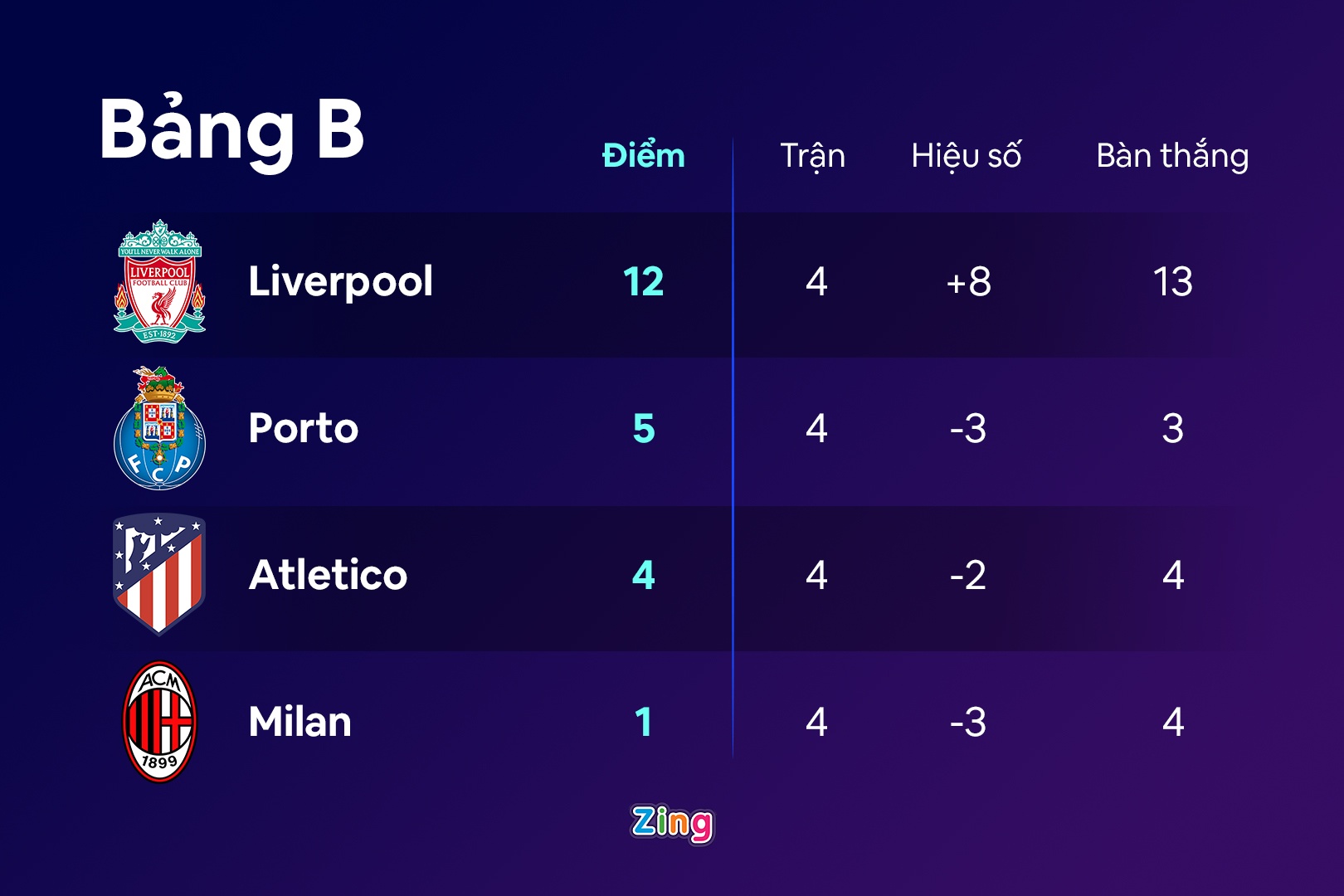Click Atletico's -2 goal difference
This screenshot has width=1344, height=896.
pyautogui.click(x=968, y=575)
